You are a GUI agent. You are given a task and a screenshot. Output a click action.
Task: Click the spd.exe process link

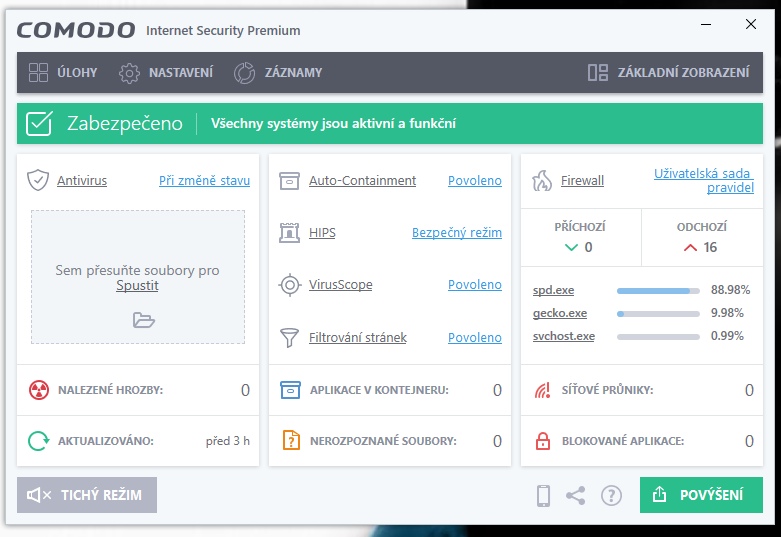coord(553,290)
